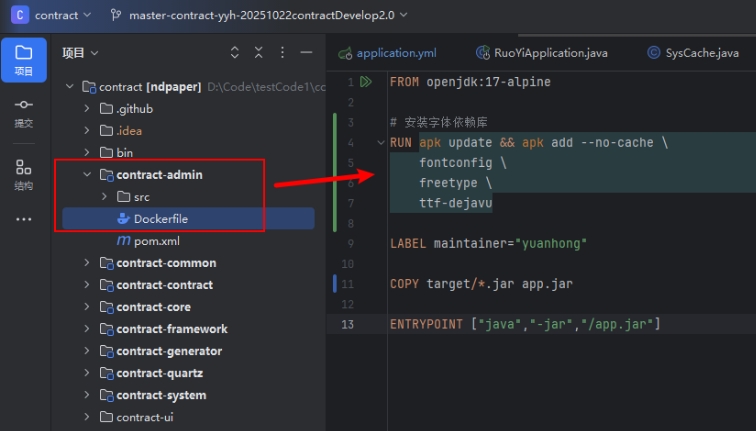Screen dimensions: 756x431
Task: Click RuoYiApplication.java tab class icon
Action: [x=483, y=53]
